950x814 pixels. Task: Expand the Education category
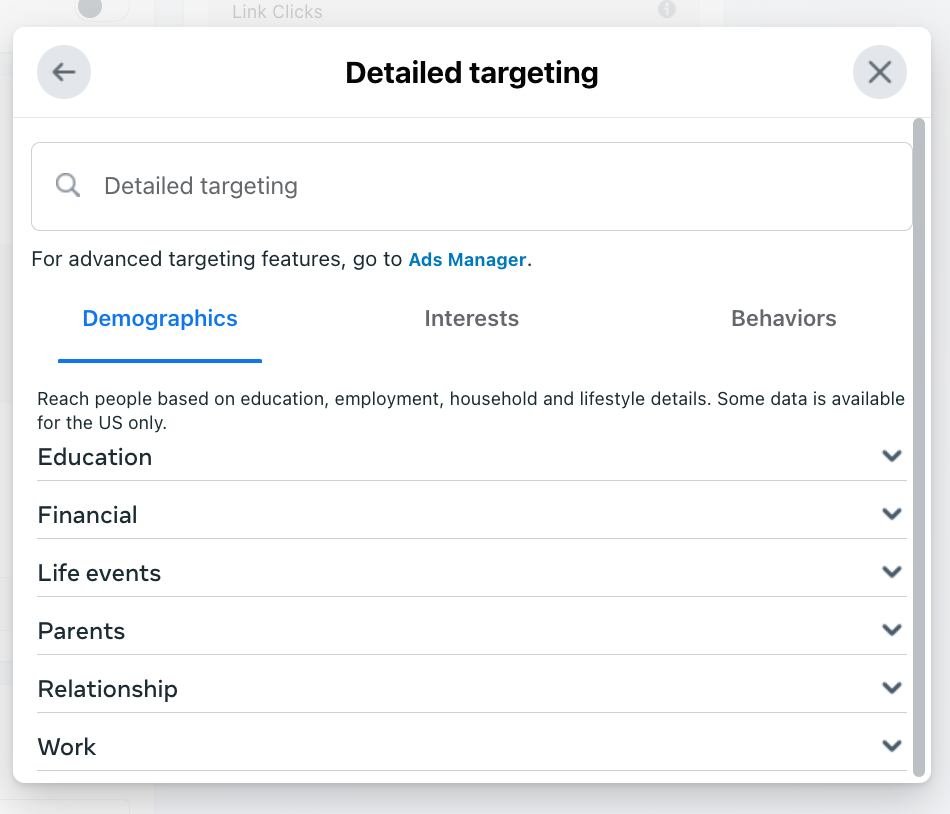click(891, 455)
